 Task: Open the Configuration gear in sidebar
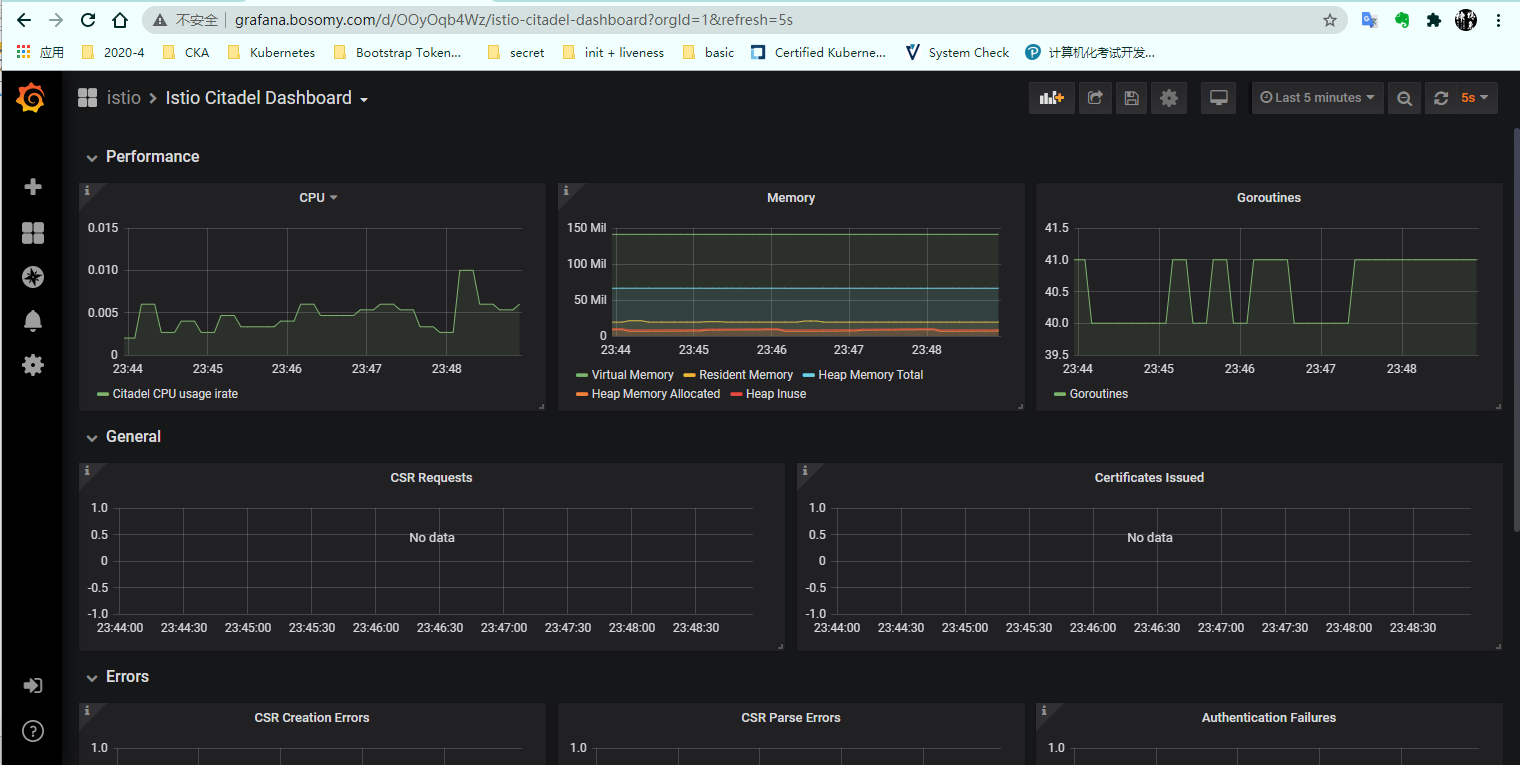(x=33, y=365)
